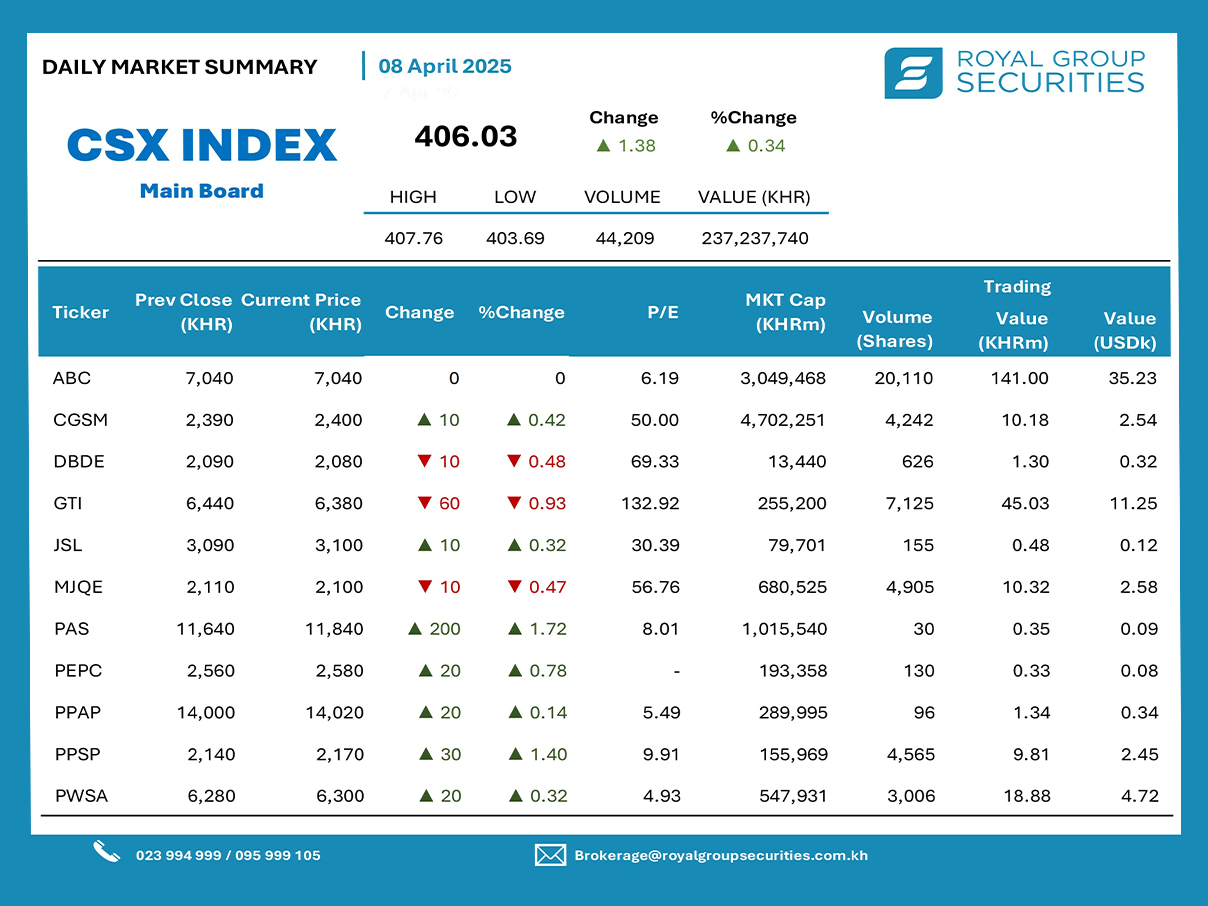Select the Value (USDk) column header
The image size is (1208, 906).
tap(1124, 330)
